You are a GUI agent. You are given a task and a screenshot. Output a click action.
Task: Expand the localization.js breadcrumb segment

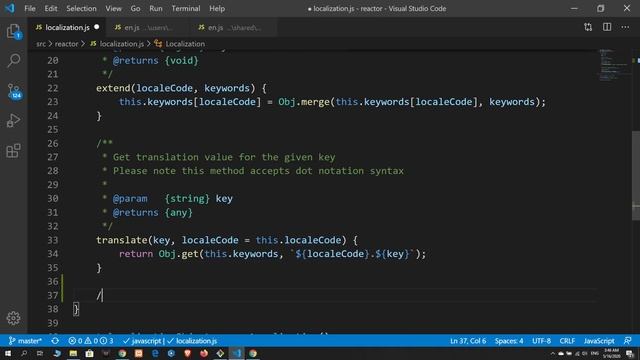(x=117, y=44)
